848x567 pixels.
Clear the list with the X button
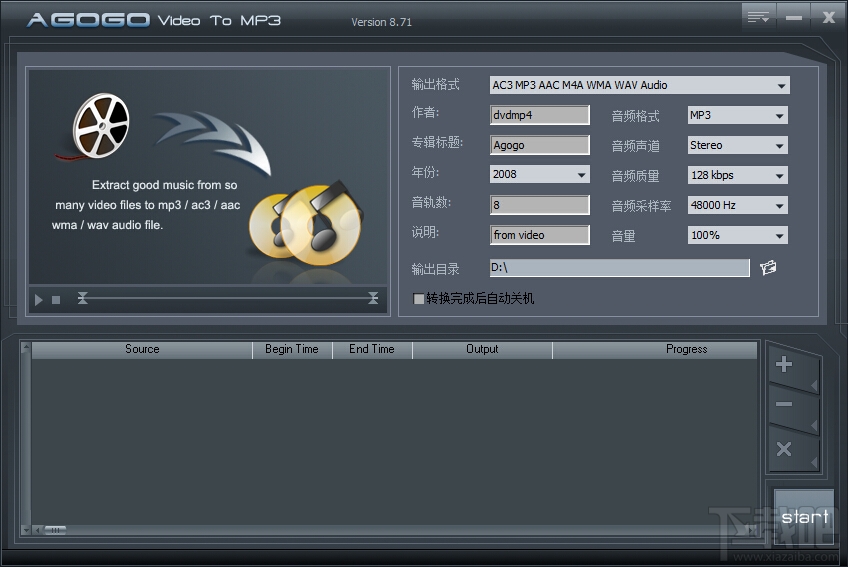click(784, 449)
